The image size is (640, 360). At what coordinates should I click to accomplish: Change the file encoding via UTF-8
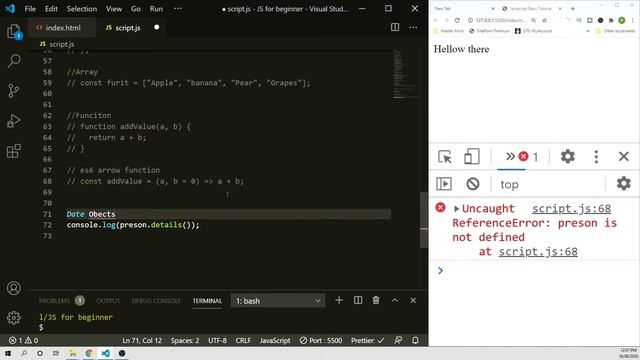(217, 340)
